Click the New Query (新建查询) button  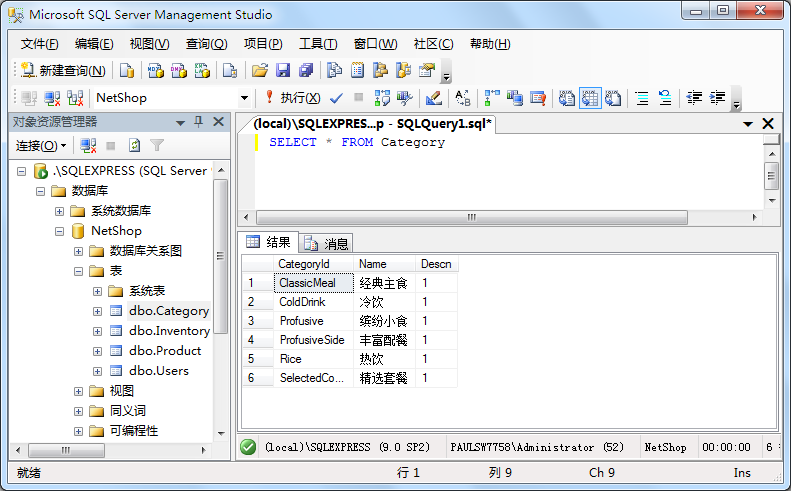click(63, 70)
